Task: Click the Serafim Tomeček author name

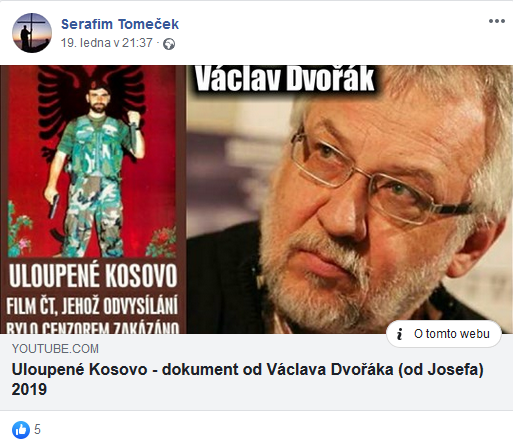Action: click(120, 24)
